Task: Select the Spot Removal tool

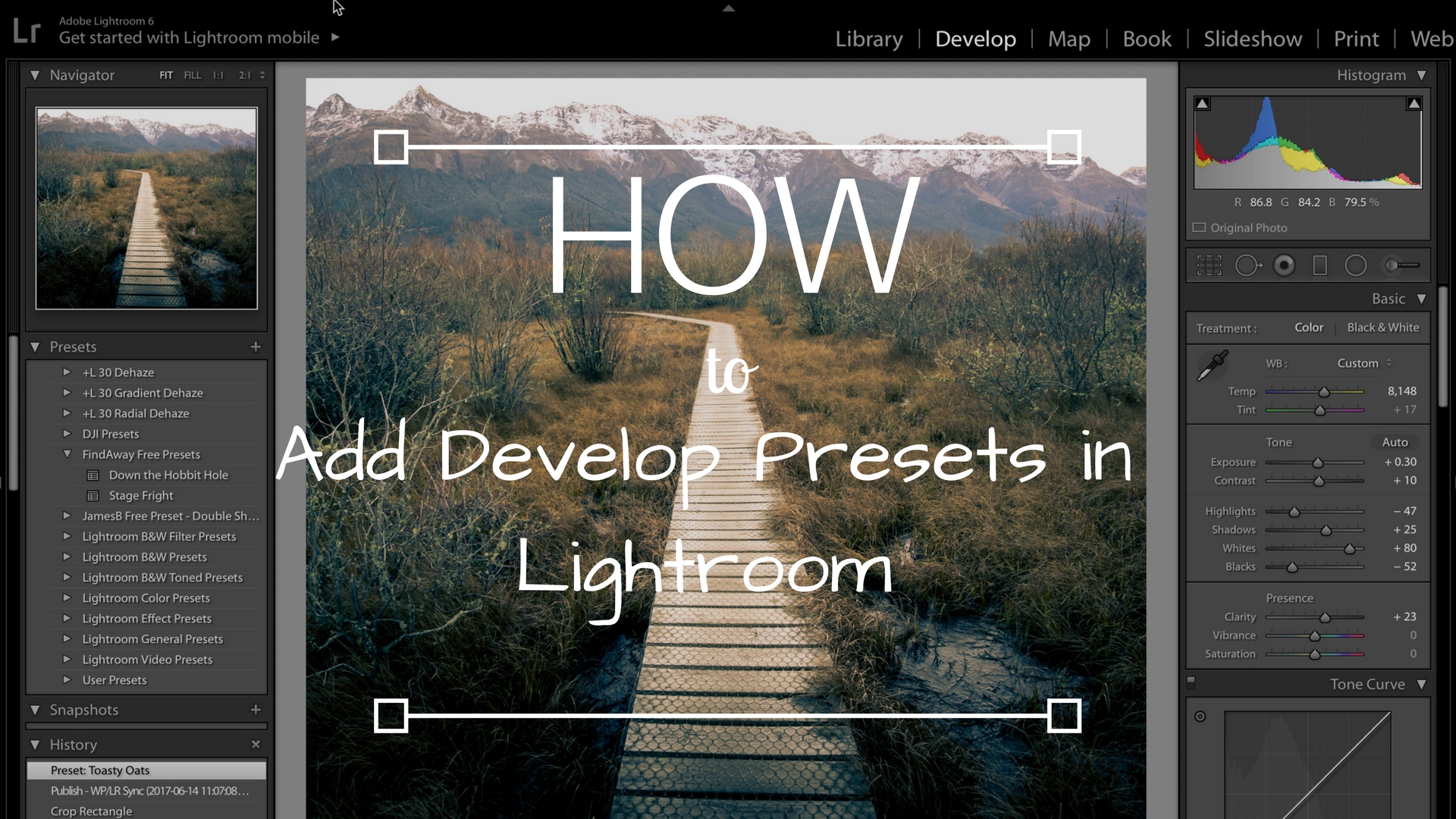Action: coord(1247,265)
